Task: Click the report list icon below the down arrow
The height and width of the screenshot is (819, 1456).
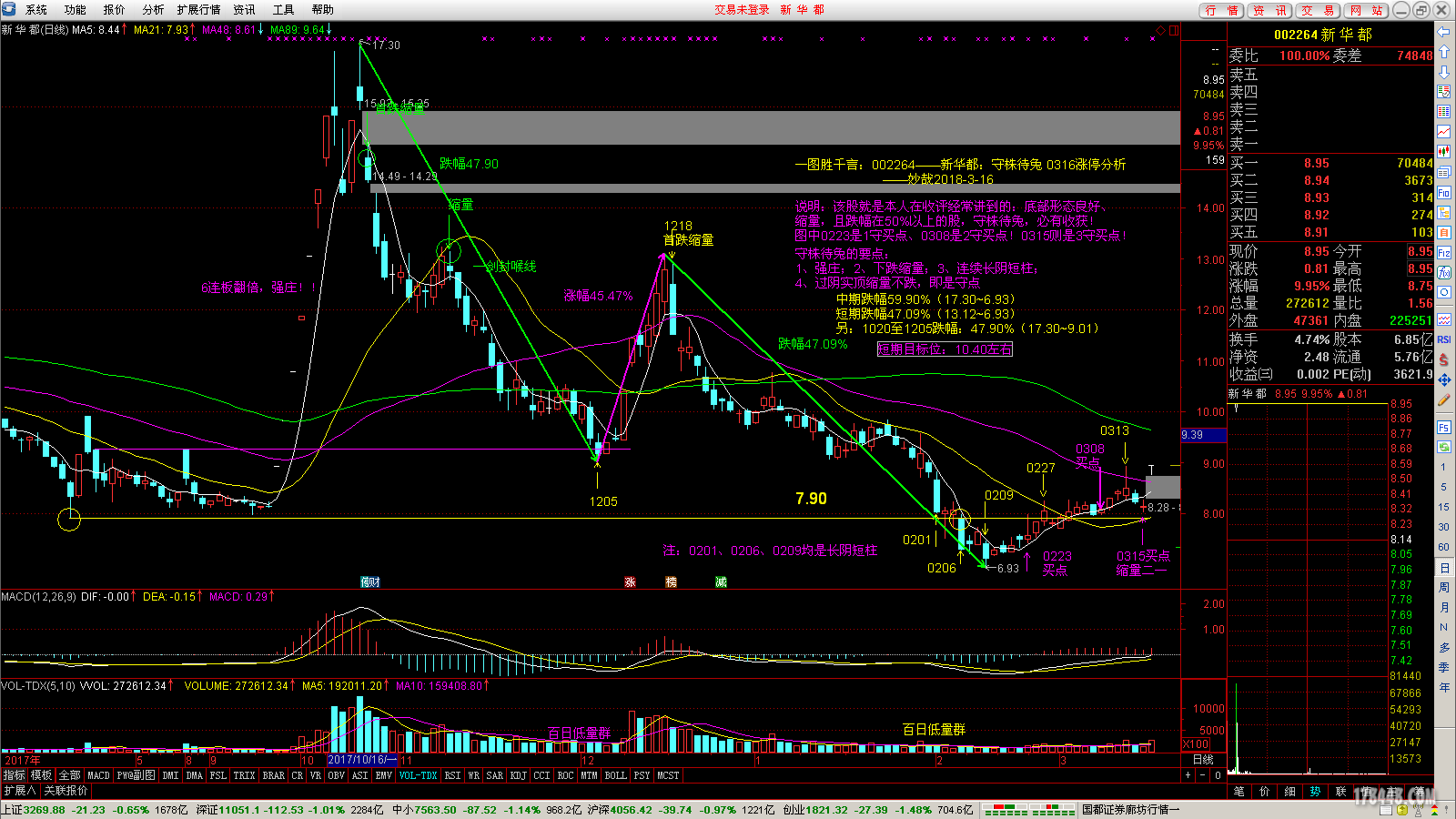Action: pyautogui.click(x=1444, y=91)
